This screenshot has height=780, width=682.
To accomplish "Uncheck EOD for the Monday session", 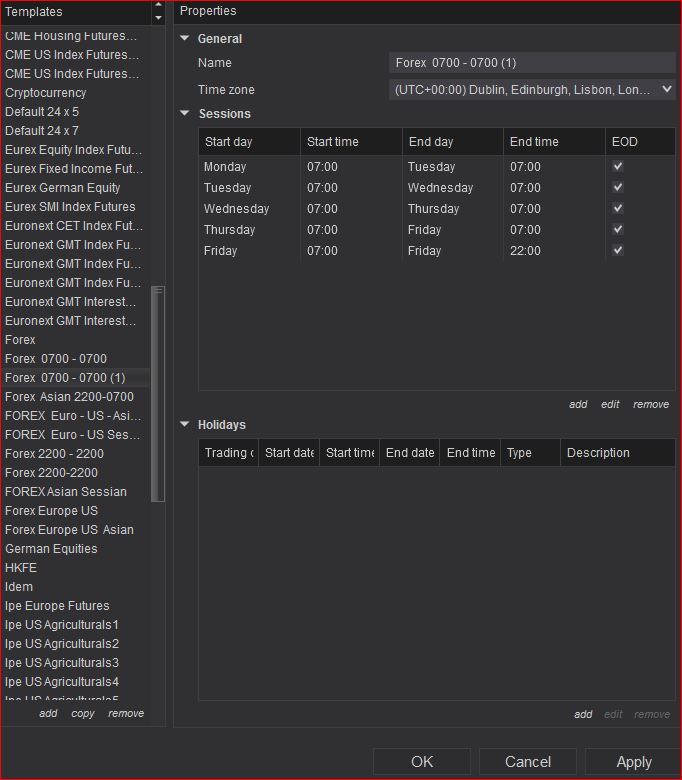I will tap(618, 166).
